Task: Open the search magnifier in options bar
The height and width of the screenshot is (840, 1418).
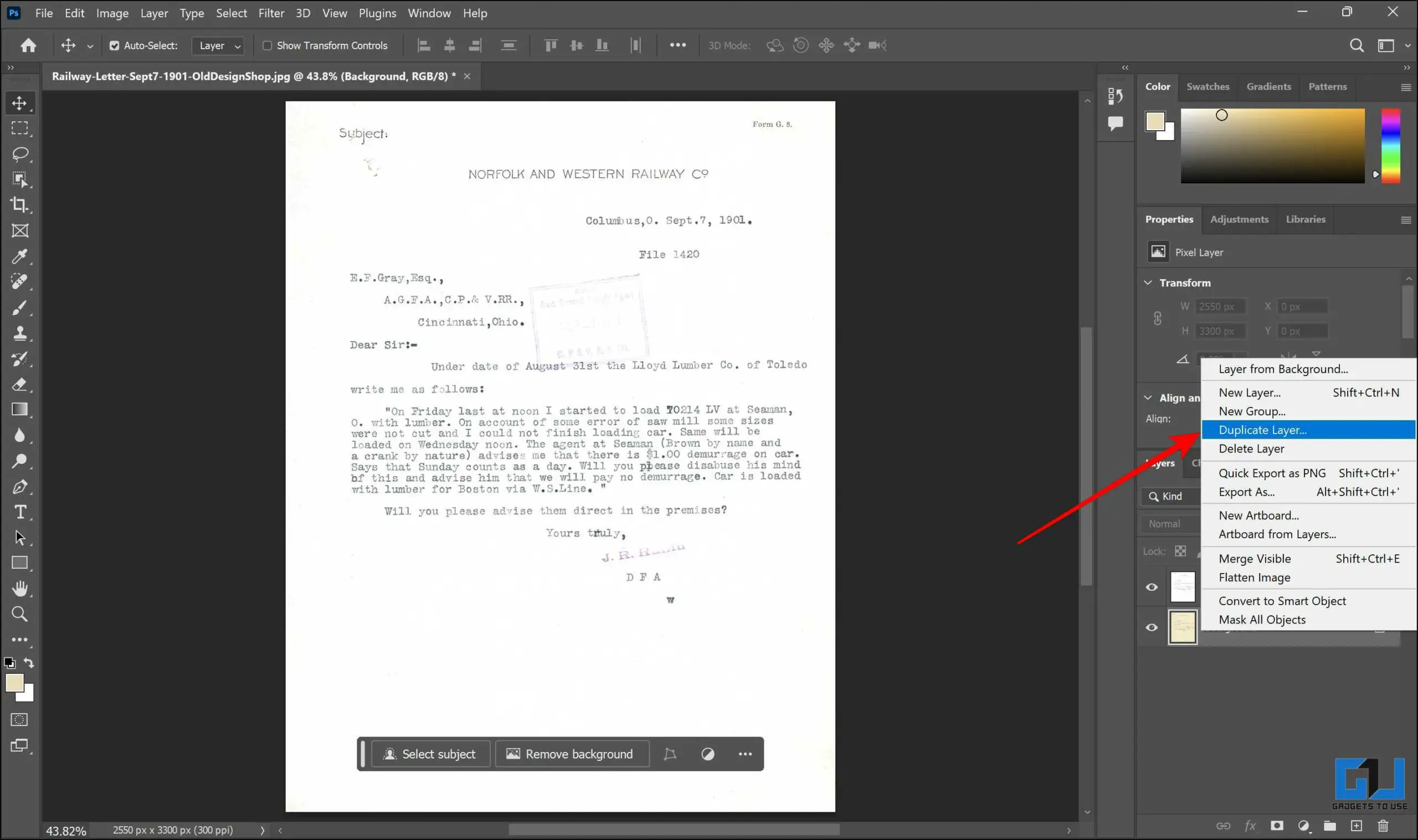Action: point(1357,45)
